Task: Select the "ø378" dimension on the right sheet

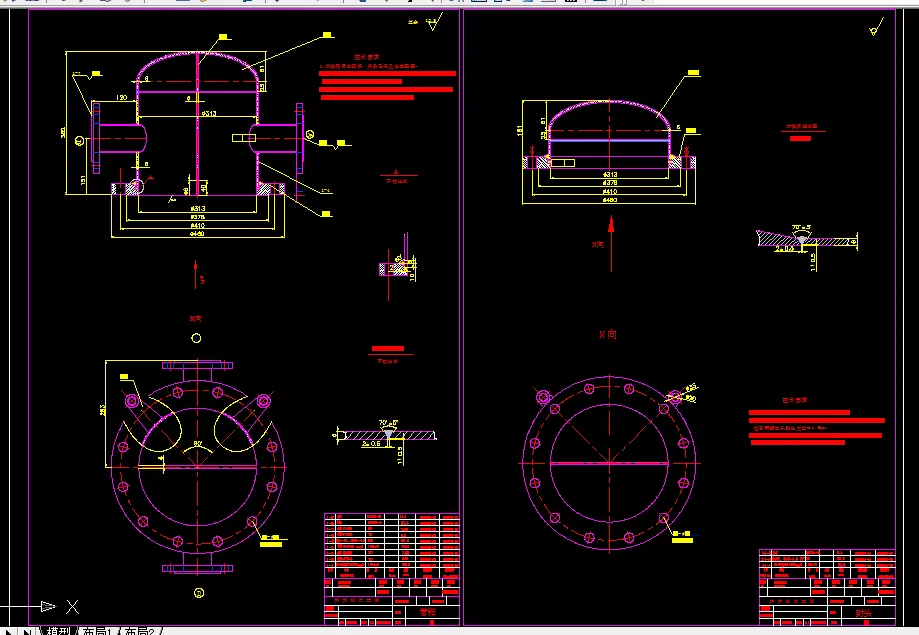Action: pyautogui.click(x=610, y=183)
